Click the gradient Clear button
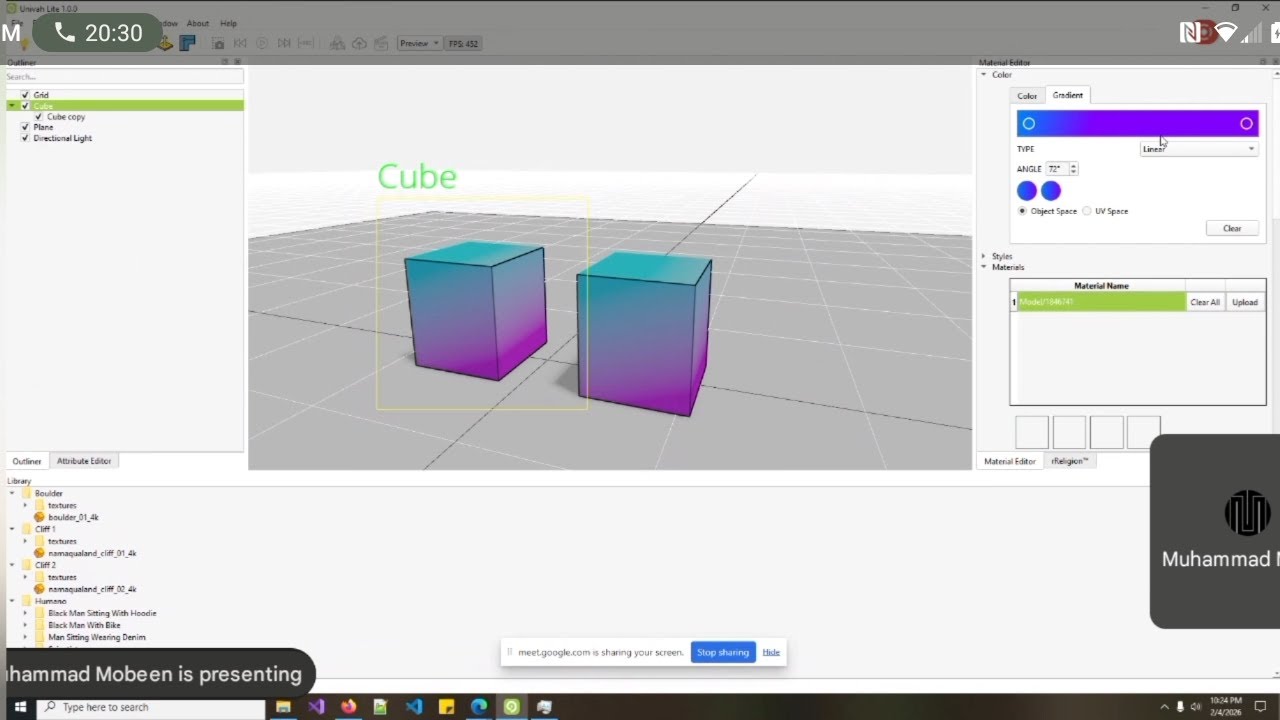Screen dimensions: 1280x720 pos(1232,228)
